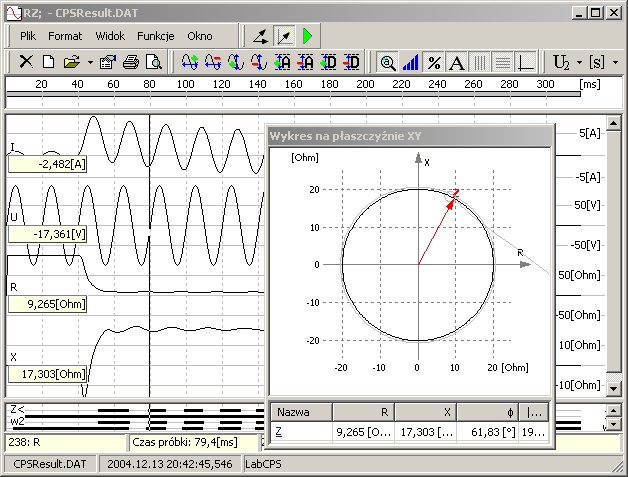Image resolution: width=628 pixels, height=477 pixels.
Task: Click the open folder icon
Action: 72,62
